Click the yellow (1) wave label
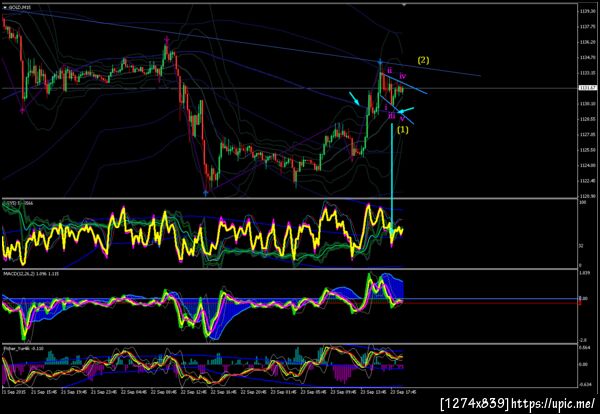The width and height of the screenshot is (600, 414). tap(403, 130)
